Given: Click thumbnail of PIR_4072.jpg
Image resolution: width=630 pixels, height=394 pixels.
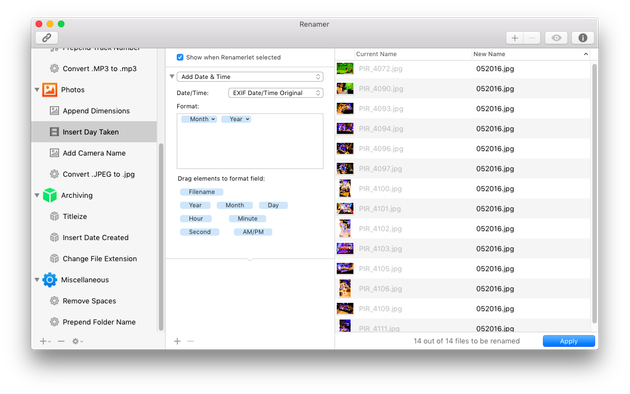Looking at the screenshot, I should click(345, 68).
